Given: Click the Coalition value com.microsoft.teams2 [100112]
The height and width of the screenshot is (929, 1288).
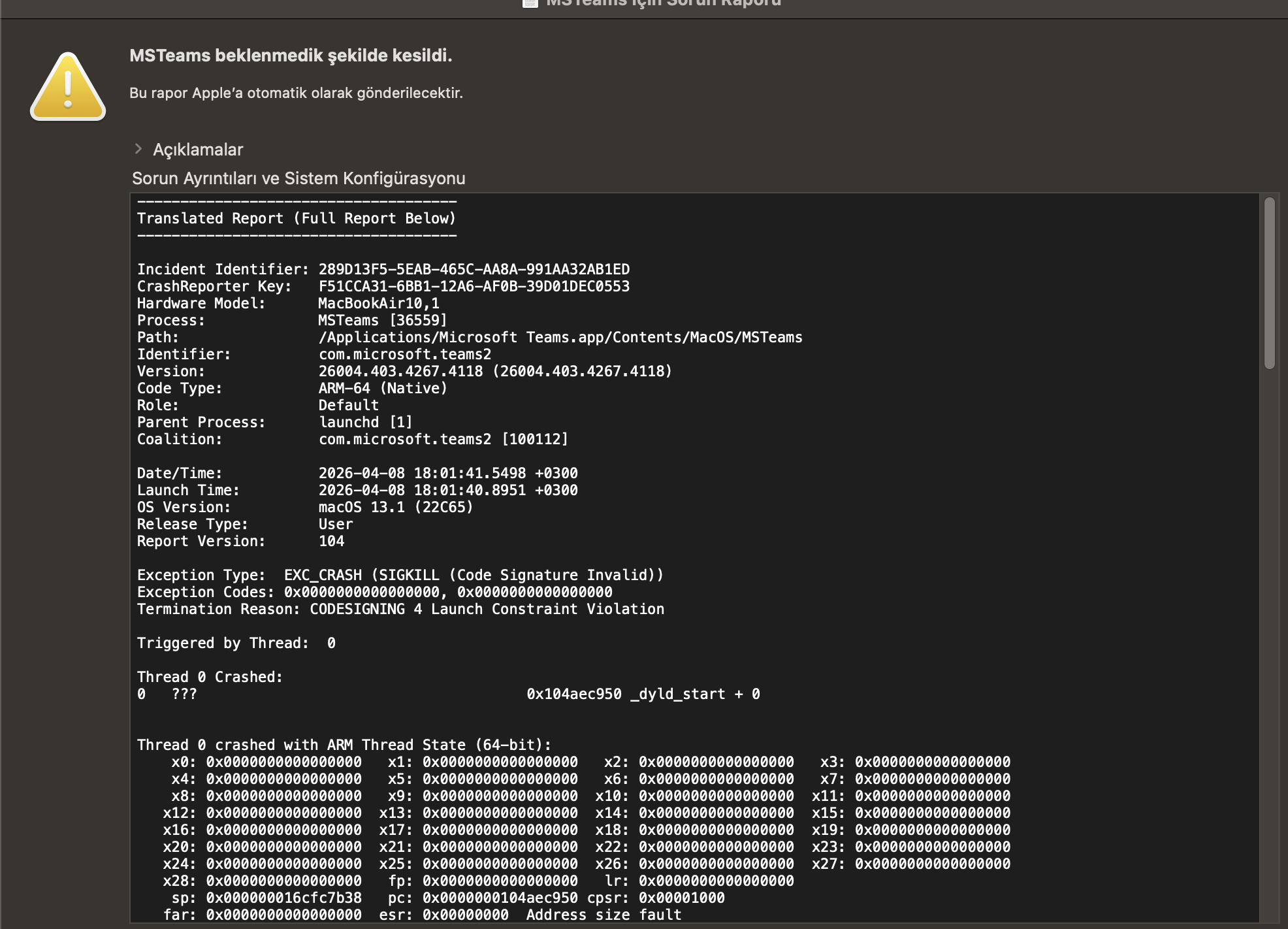Looking at the screenshot, I should click(443, 439).
